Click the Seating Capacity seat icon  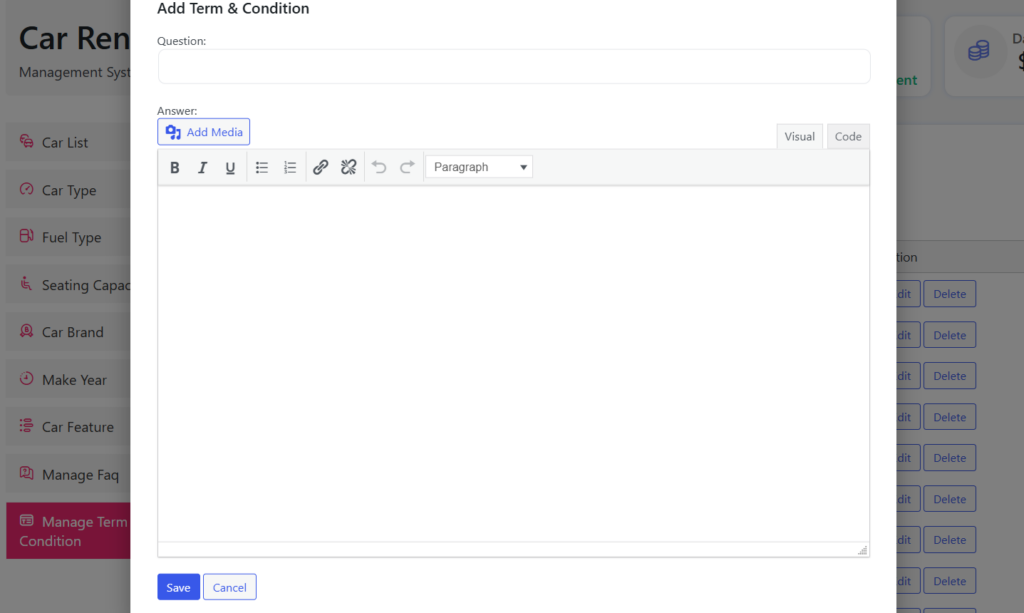point(25,283)
